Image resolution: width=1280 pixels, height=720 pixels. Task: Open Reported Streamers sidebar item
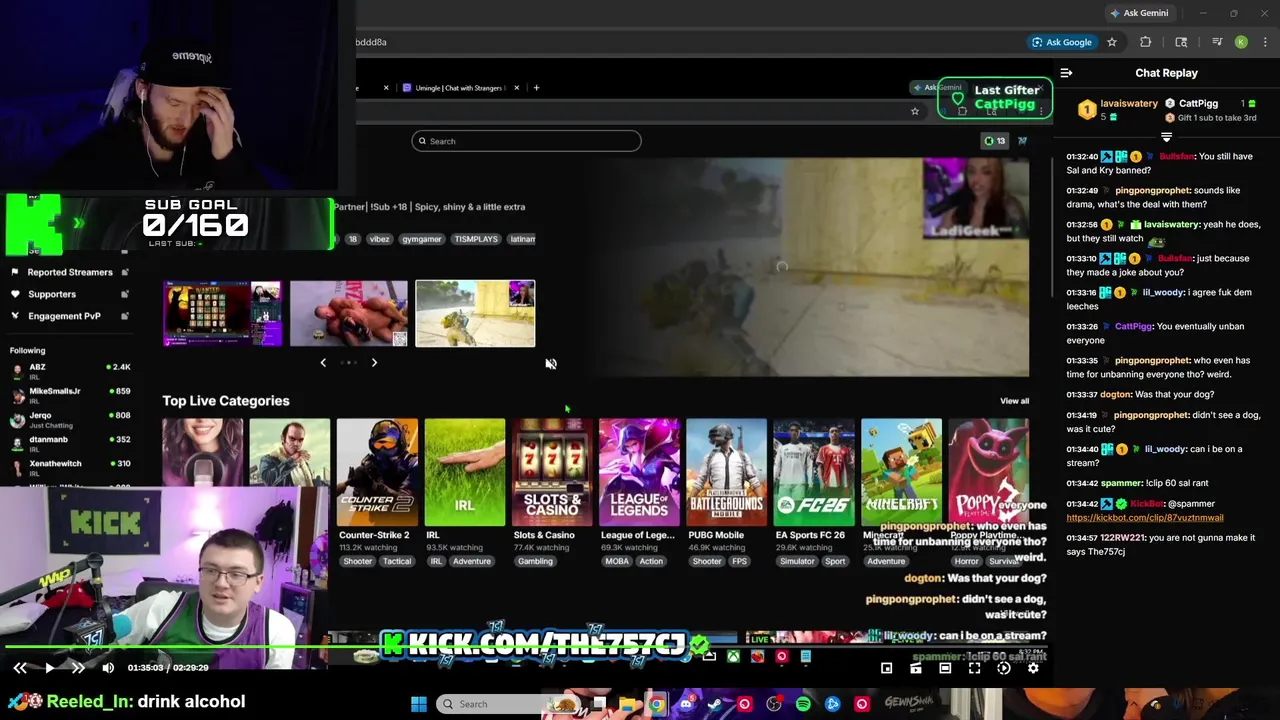[x=69, y=272]
